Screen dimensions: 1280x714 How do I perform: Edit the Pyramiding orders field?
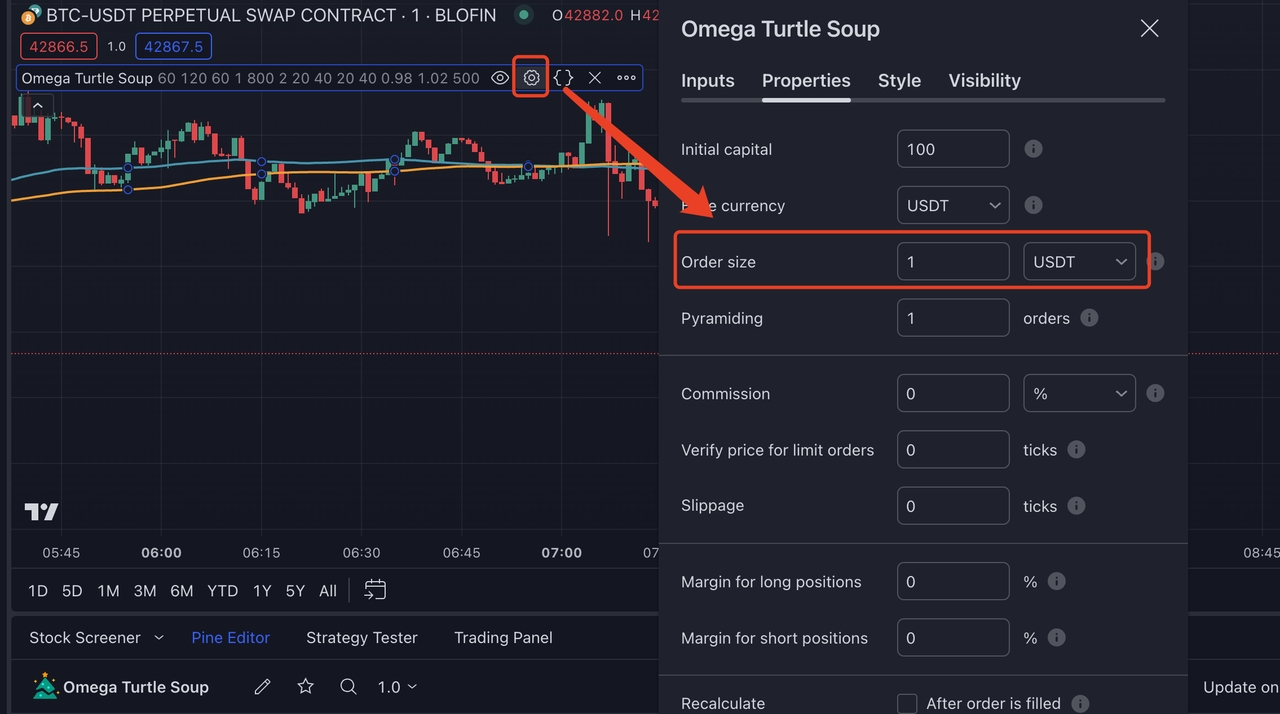tap(953, 318)
